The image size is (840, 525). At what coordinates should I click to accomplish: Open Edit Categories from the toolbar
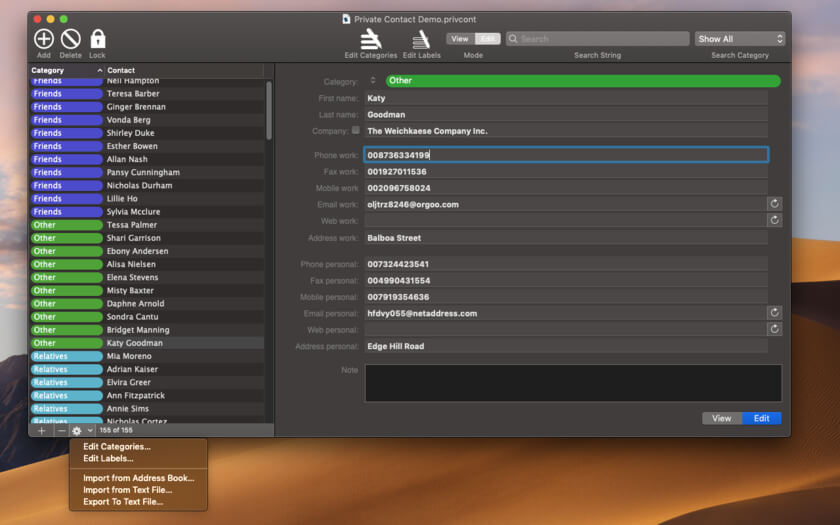[371, 39]
